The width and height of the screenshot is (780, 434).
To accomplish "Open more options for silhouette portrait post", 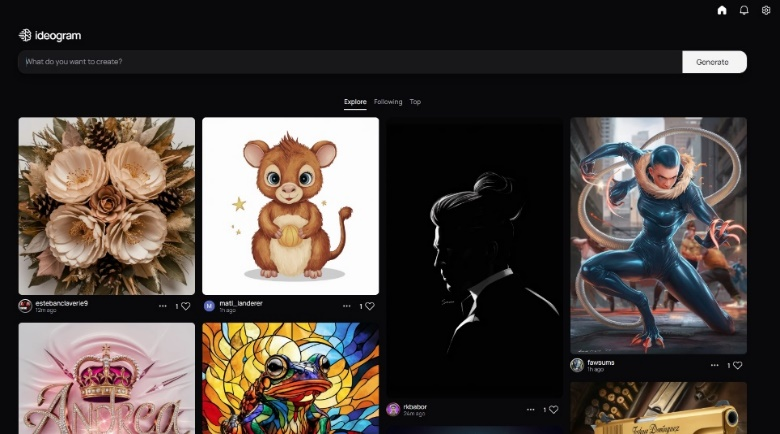I will point(530,409).
